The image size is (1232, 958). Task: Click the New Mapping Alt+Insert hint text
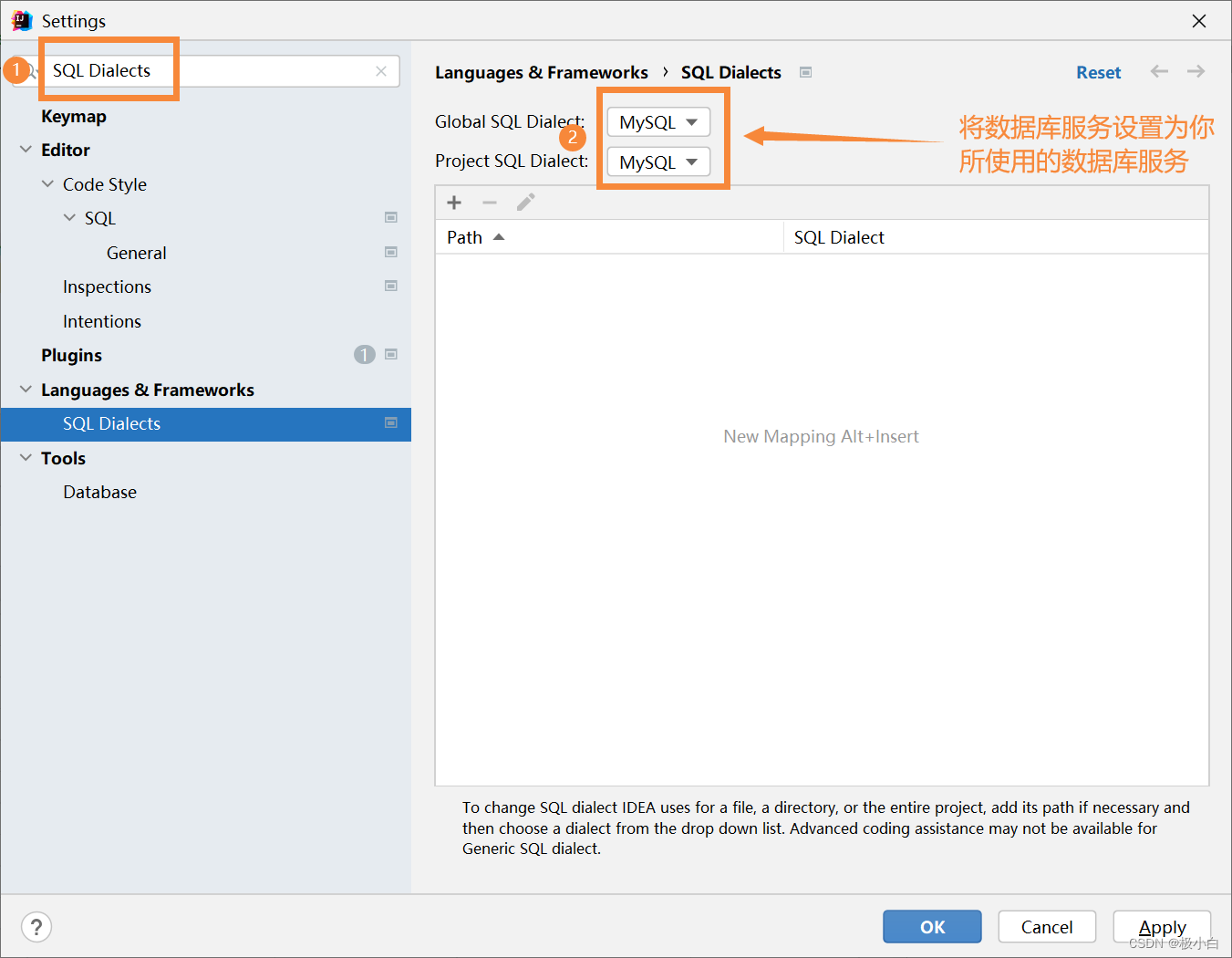(821, 436)
